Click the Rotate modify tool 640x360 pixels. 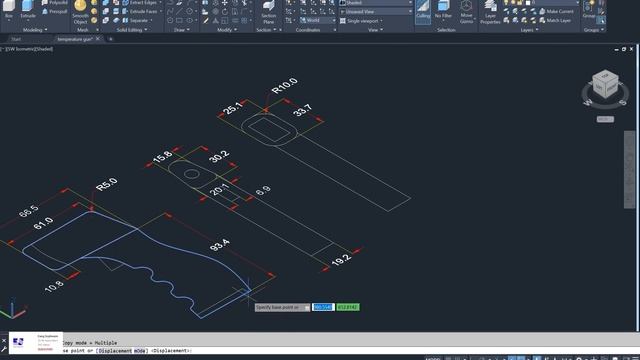click(x=225, y=11)
